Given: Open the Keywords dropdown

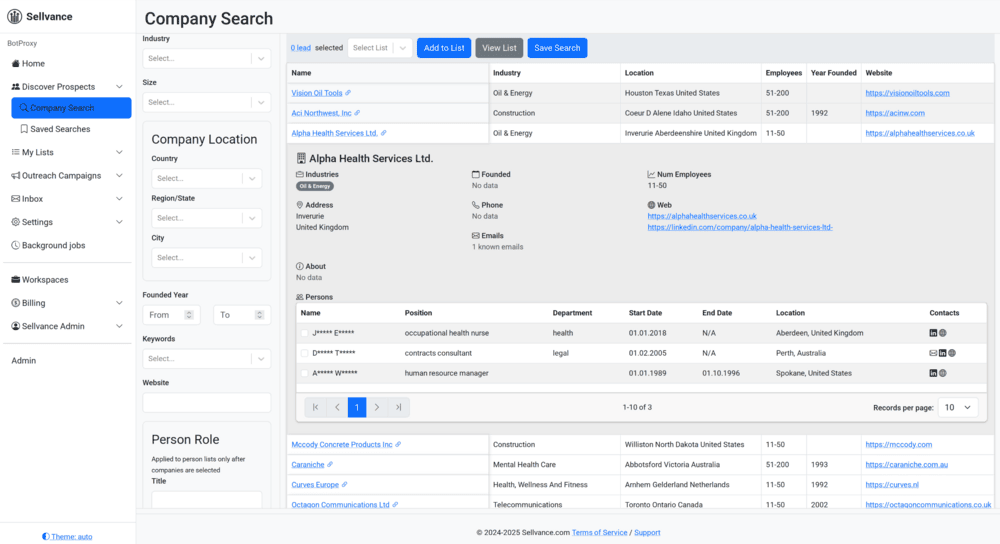Looking at the screenshot, I should (x=207, y=358).
